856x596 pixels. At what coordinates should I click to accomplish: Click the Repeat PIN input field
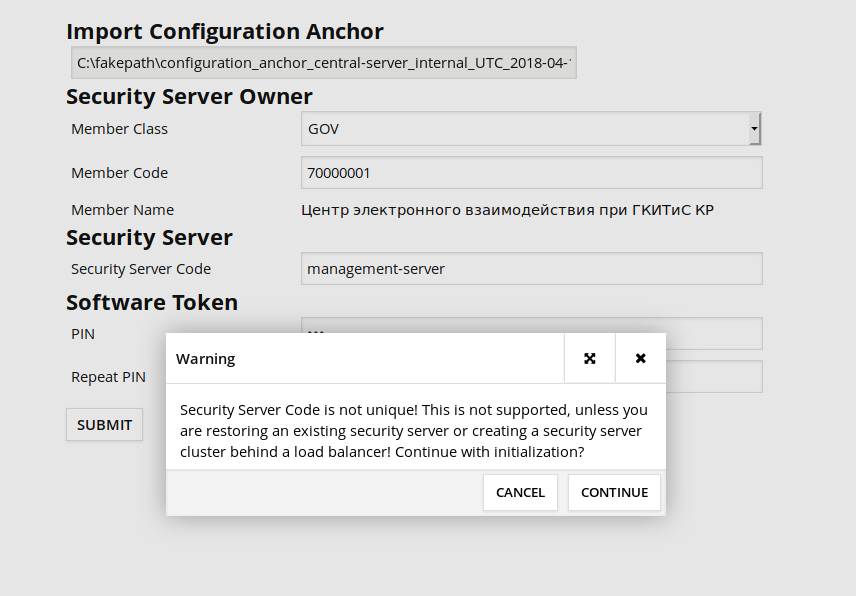tap(714, 377)
